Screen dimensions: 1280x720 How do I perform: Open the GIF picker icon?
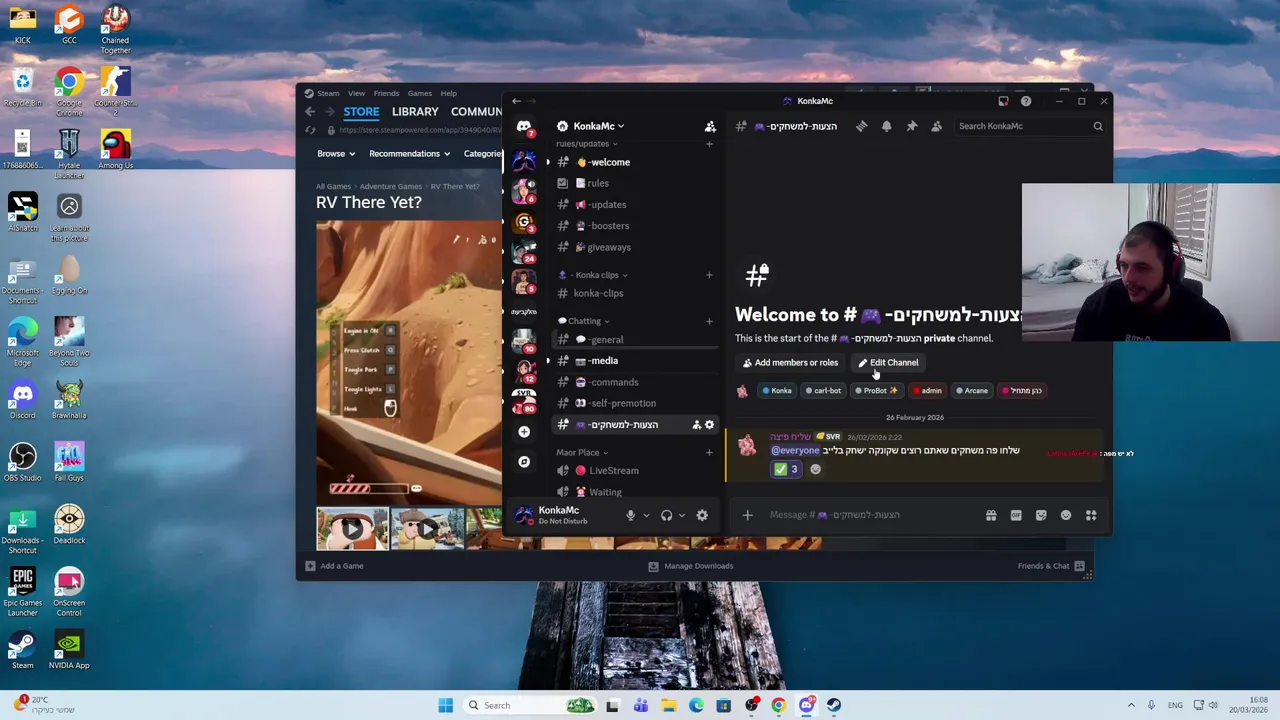(x=1016, y=515)
